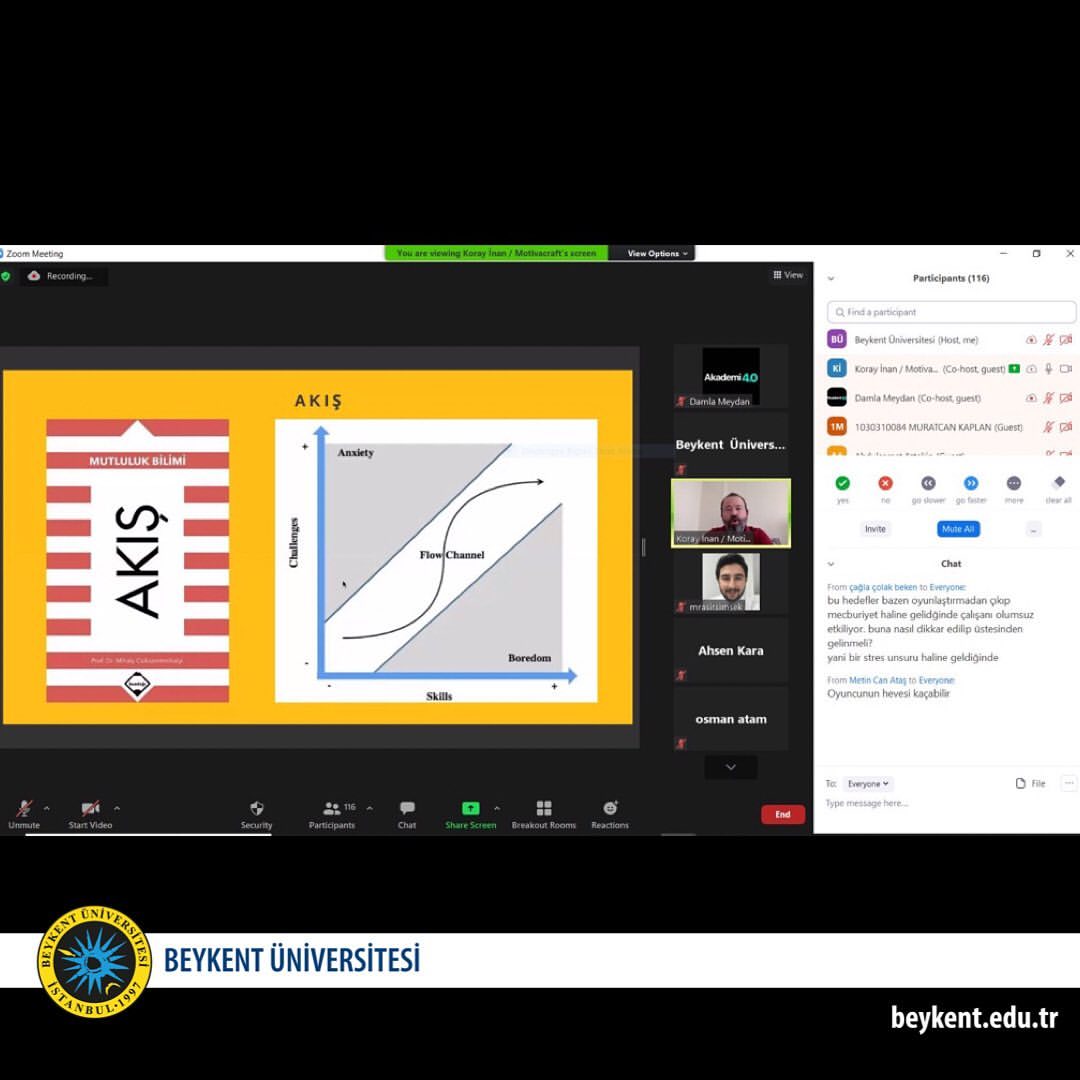
Task: Show more video tiles with down chevron
Action: click(x=731, y=767)
